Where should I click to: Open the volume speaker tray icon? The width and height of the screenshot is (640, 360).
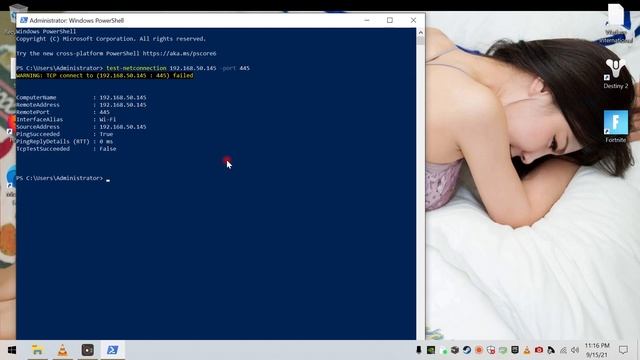pos(575,350)
